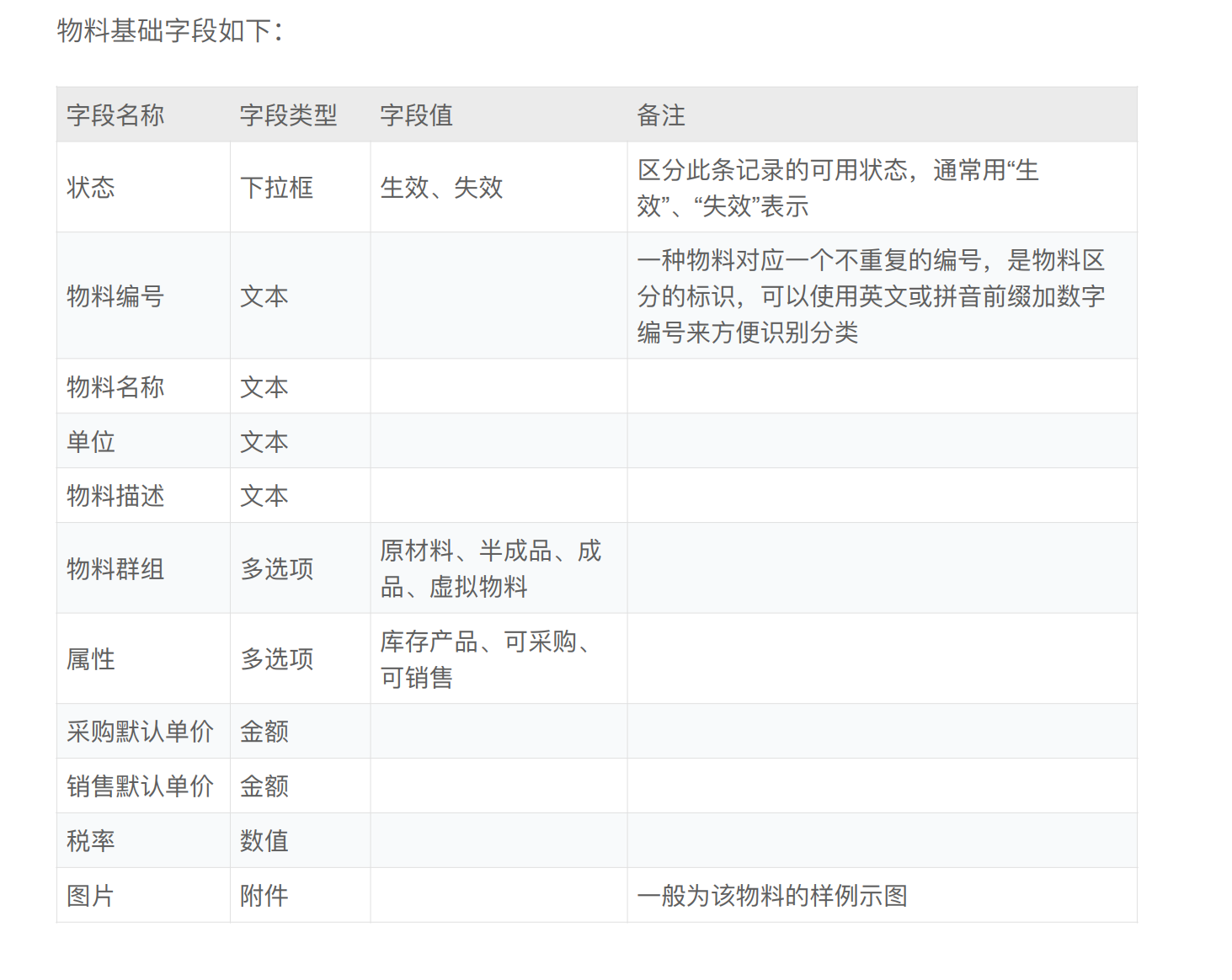1232x980 pixels.
Task: Click "多选项" in the 物料群组 row
Action: [x=276, y=569]
